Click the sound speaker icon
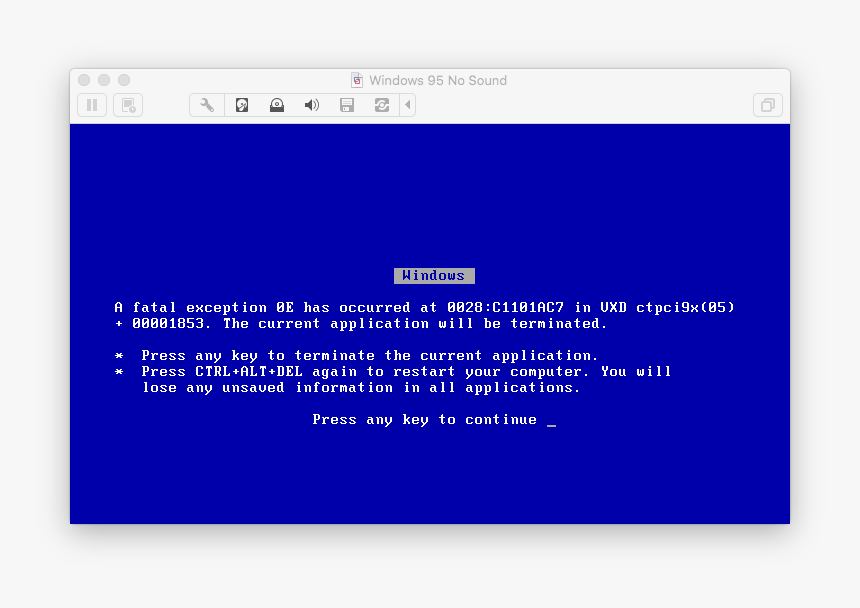 (x=312, y=105)
